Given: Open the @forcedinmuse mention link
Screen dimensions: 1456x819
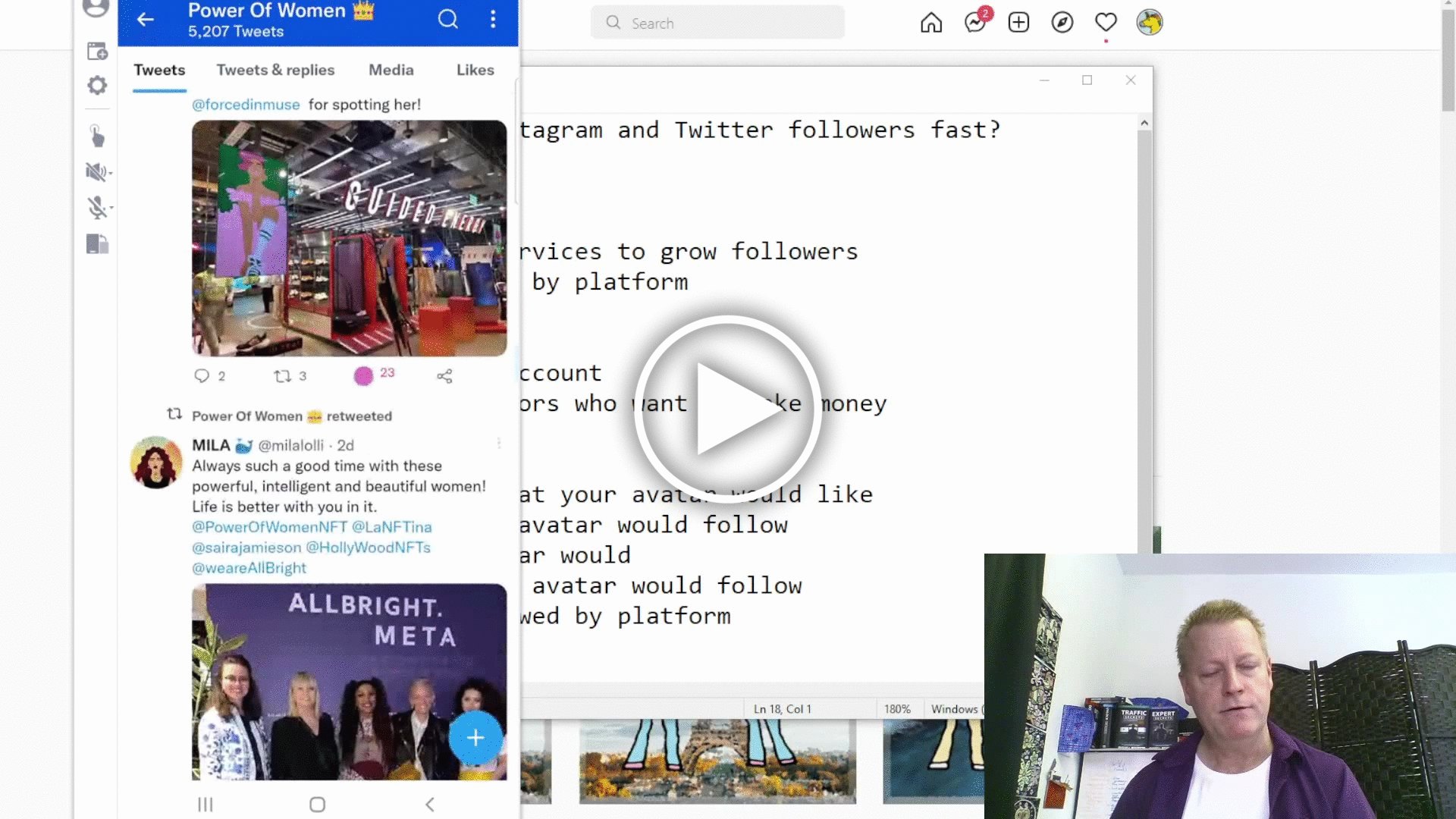Looking at the screenshot, I should pos(246,105).
